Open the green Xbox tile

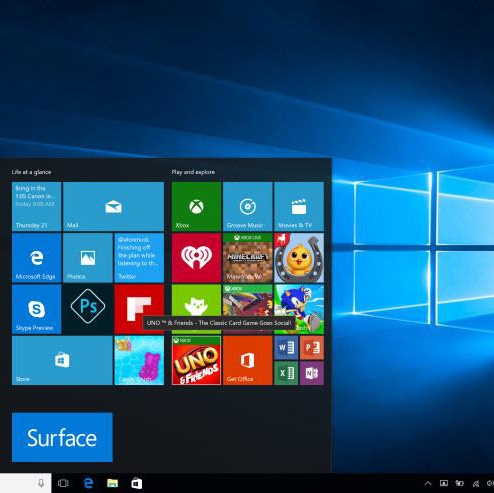(x=196, y=206)
